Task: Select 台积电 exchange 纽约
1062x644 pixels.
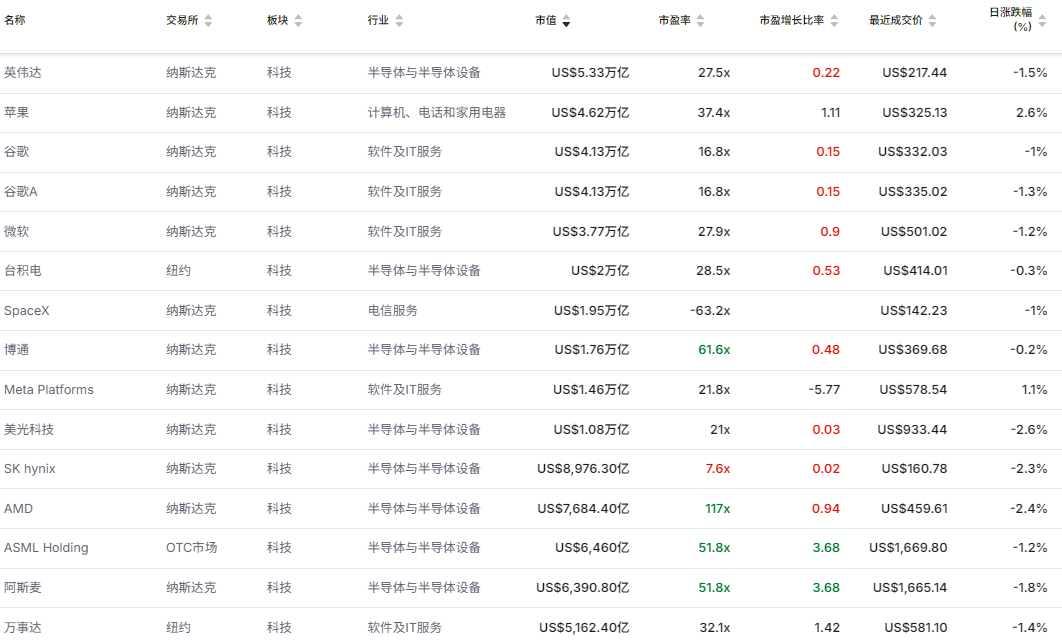Action: tap(179, 271)
